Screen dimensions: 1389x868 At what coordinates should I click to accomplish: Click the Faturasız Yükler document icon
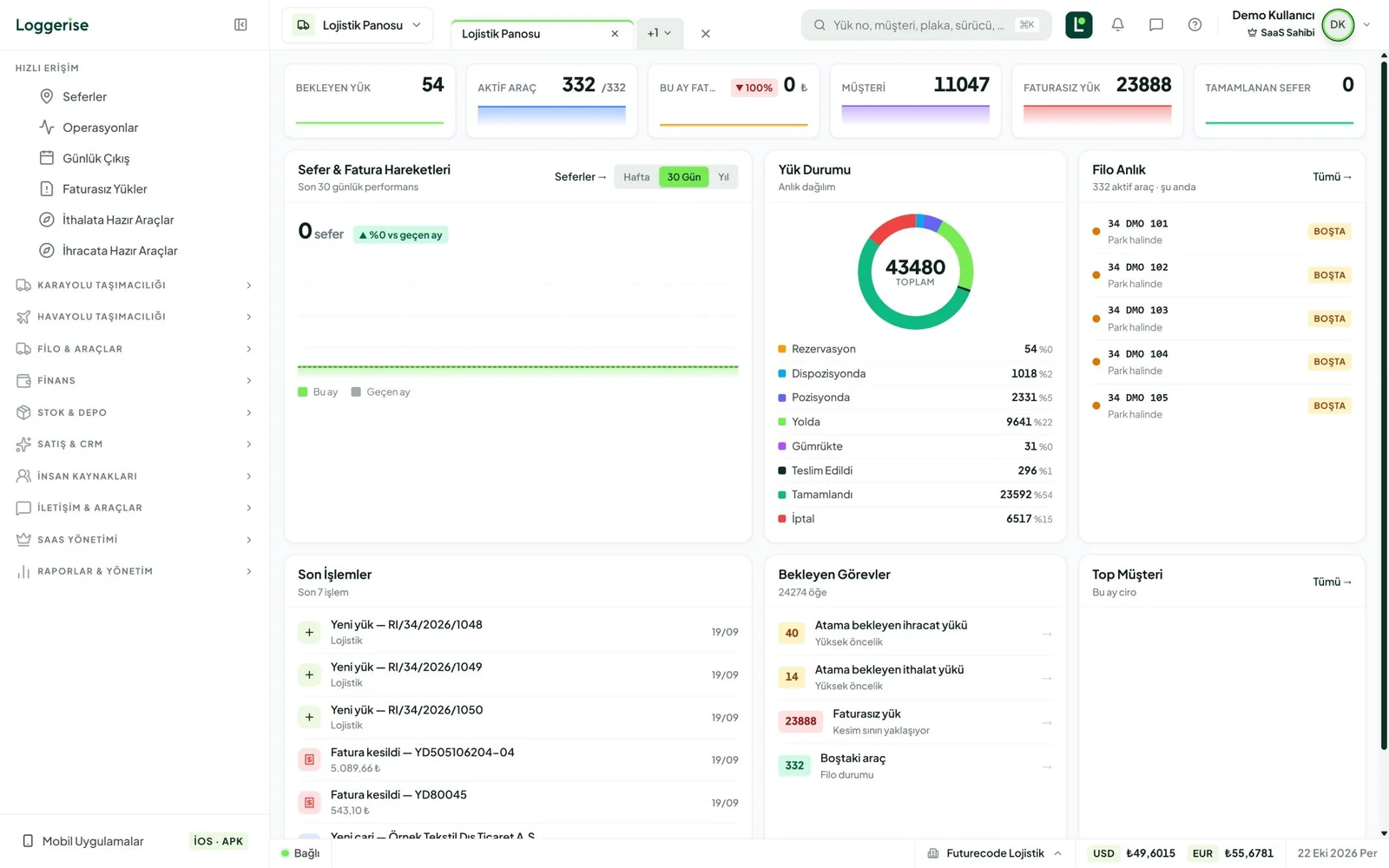47,188
